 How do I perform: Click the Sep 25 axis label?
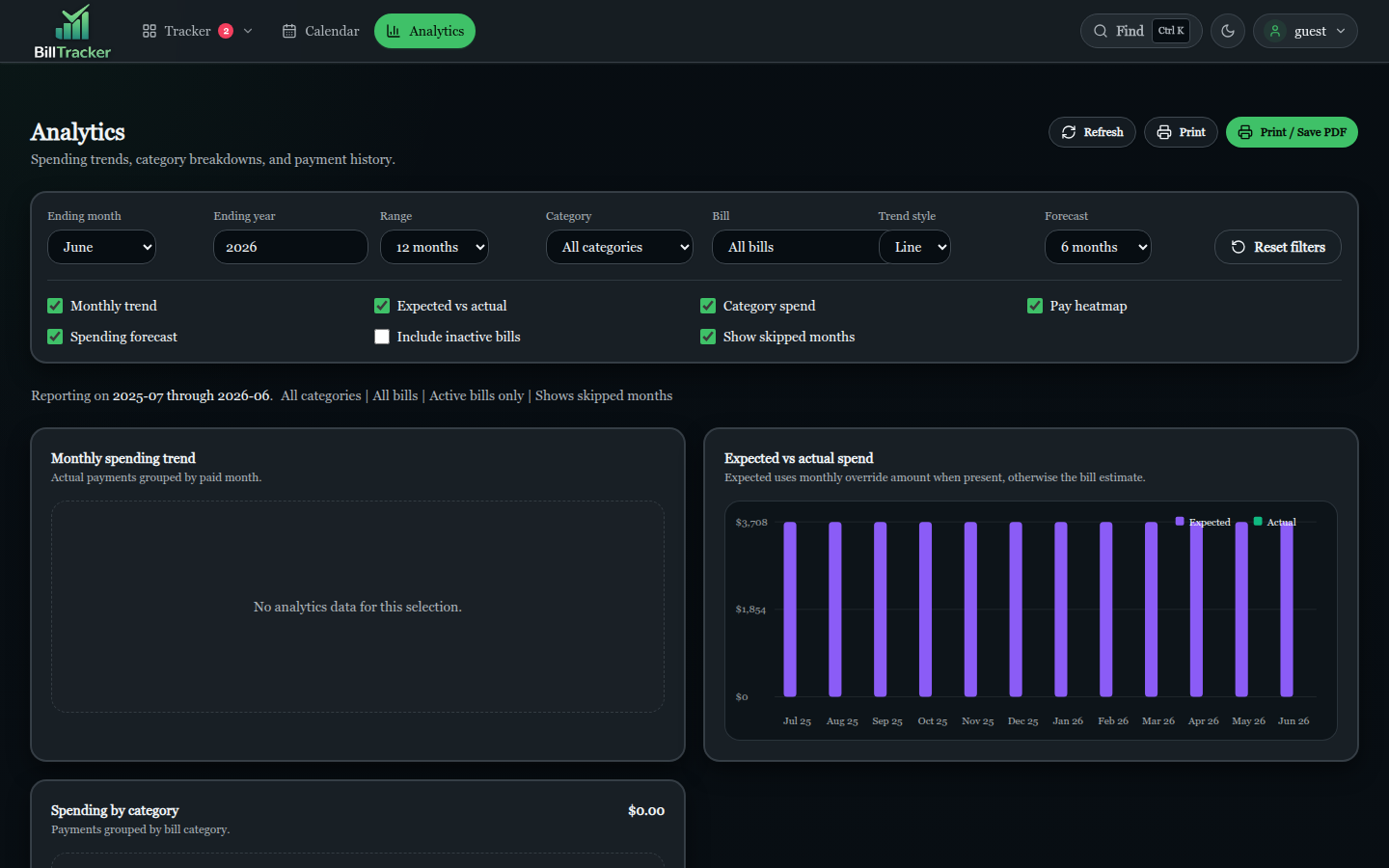pos(887,721)
